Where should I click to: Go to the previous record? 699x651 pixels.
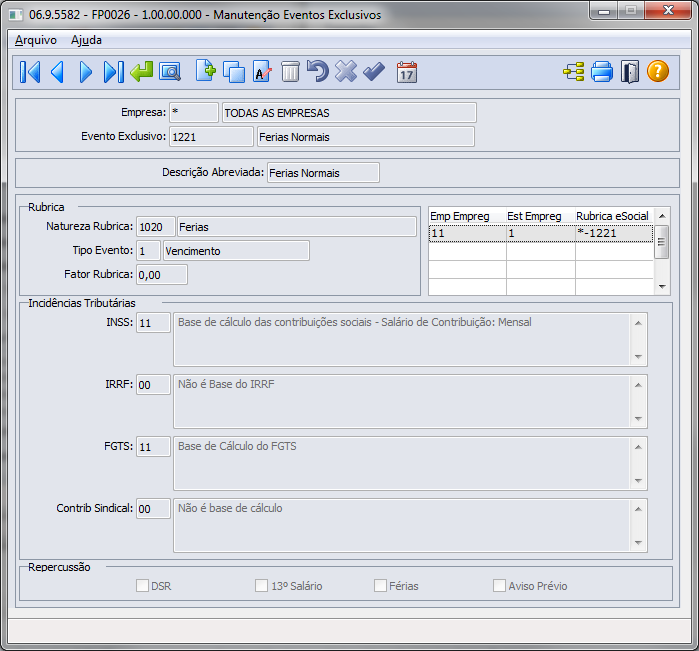click(x=58, y=72)
